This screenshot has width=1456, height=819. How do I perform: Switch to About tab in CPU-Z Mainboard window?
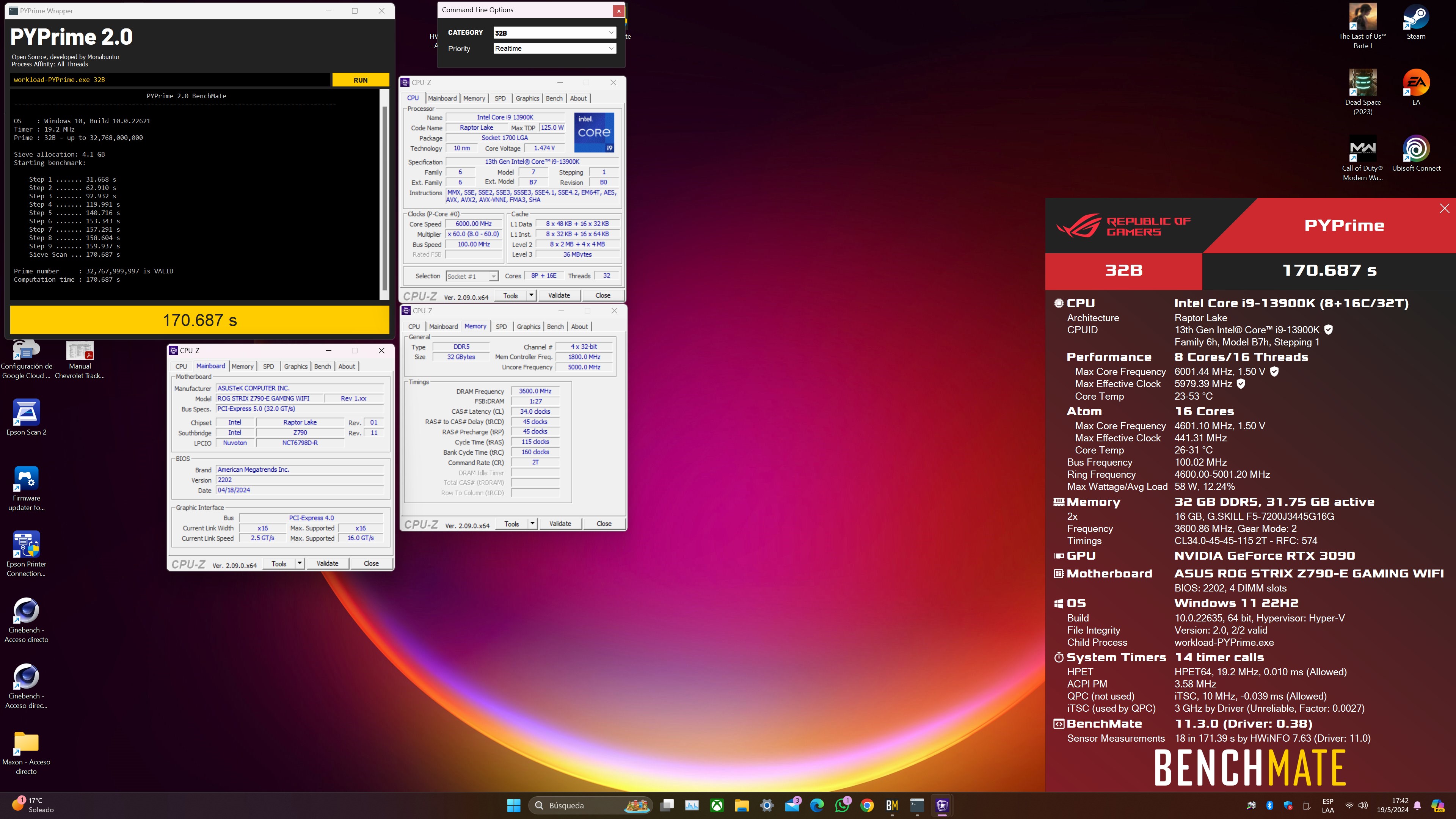[x=347, y=366]
